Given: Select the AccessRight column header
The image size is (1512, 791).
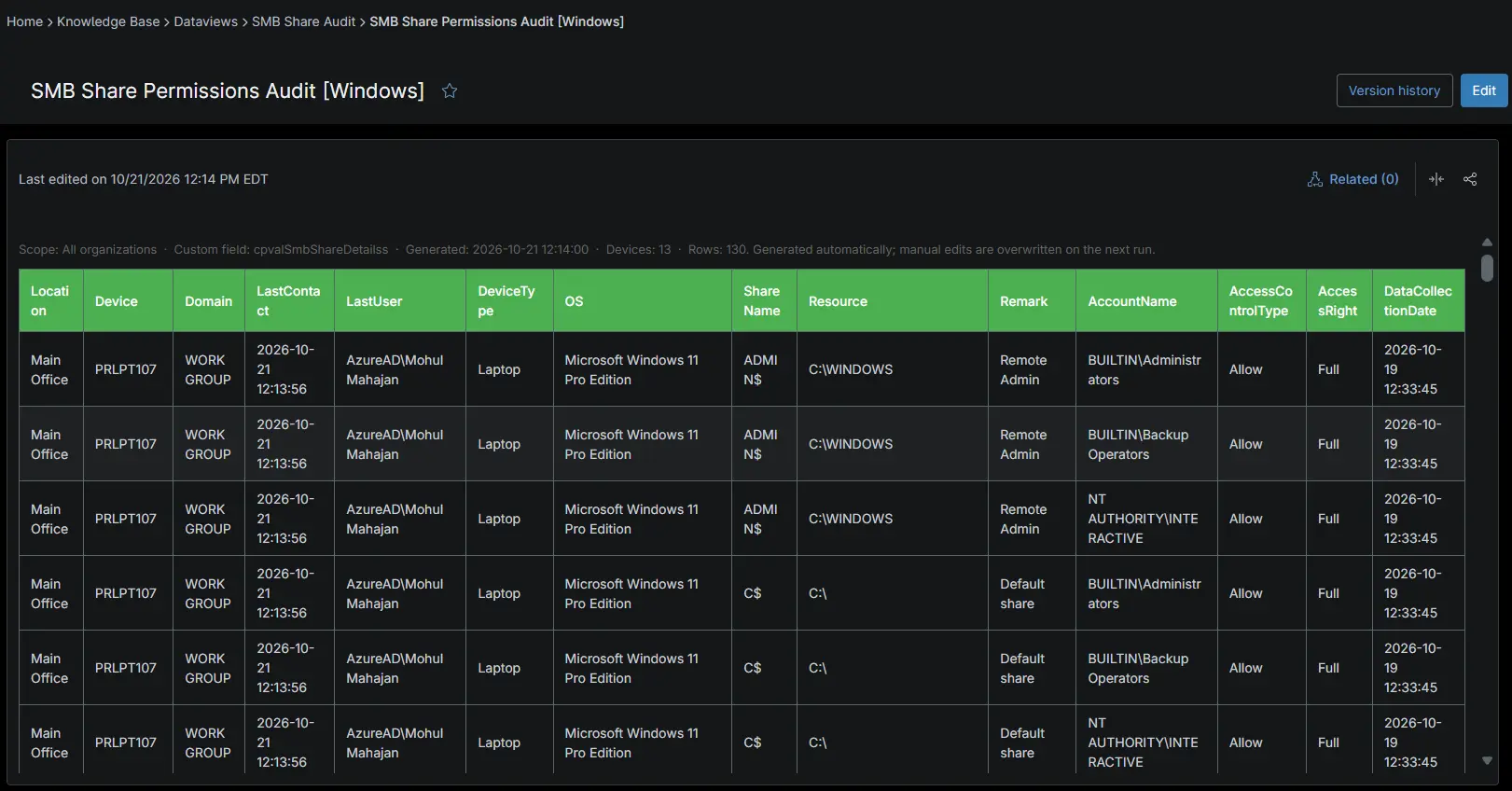Looking at the screenshot, I should [1339, 300].
